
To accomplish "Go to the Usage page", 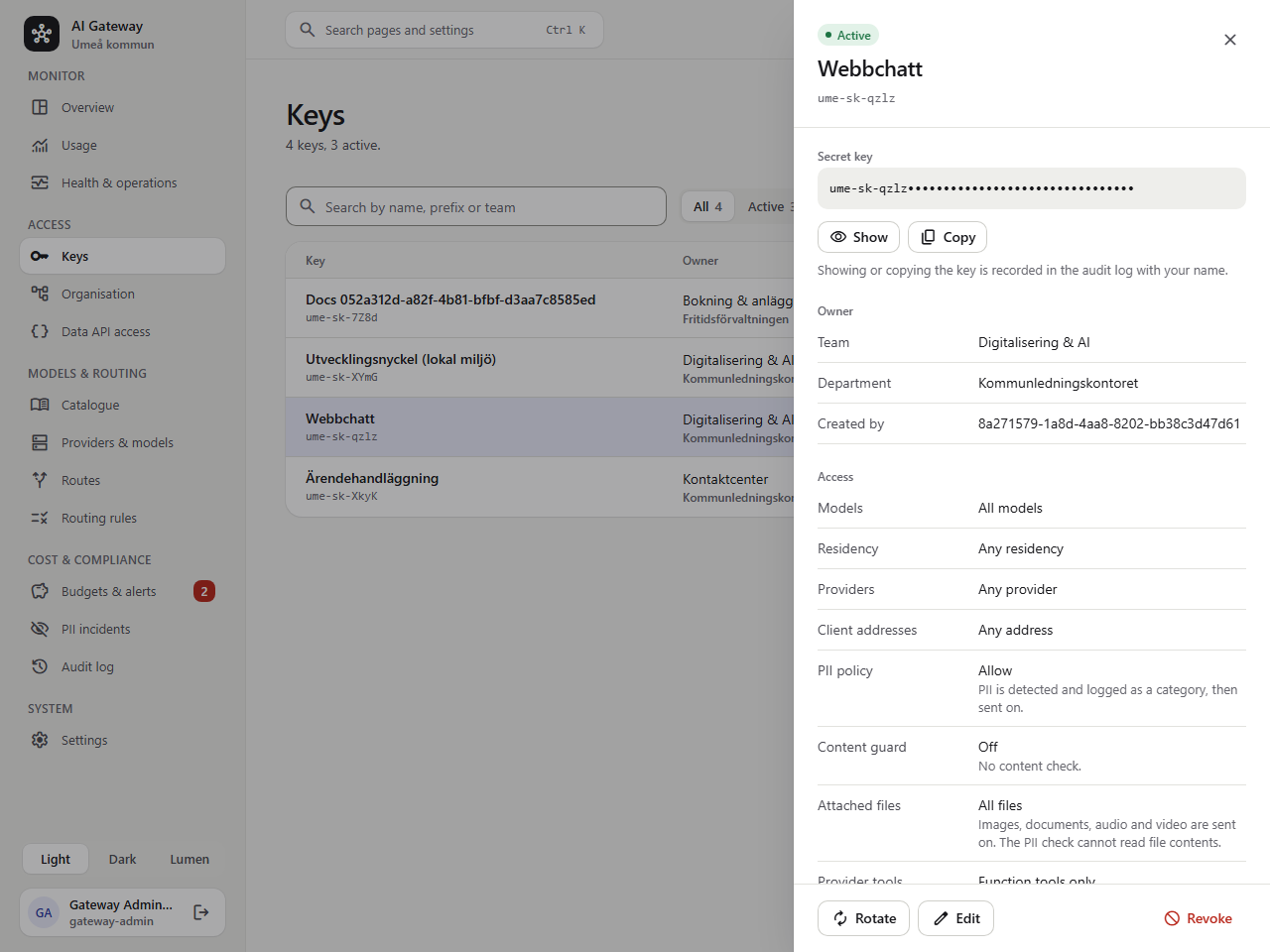I will (123, 145).
